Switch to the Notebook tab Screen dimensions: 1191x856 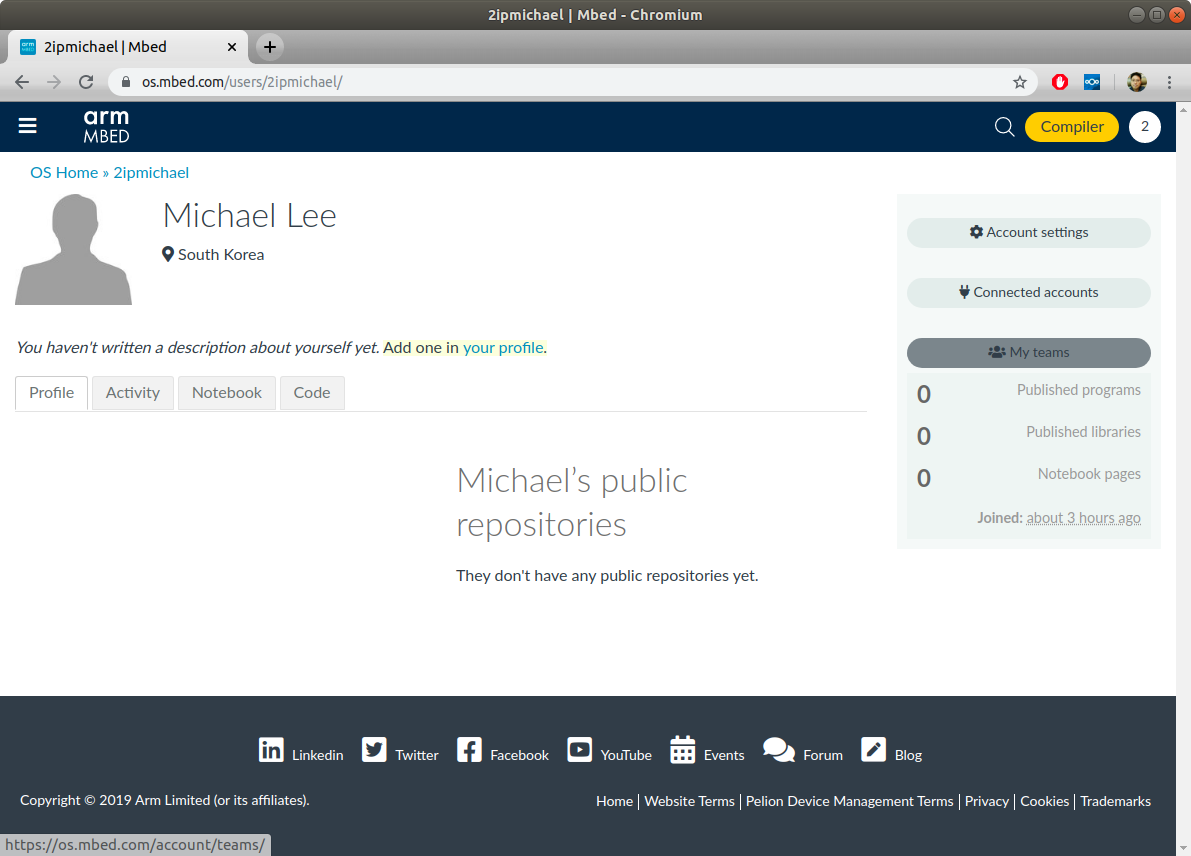[226, 393]
